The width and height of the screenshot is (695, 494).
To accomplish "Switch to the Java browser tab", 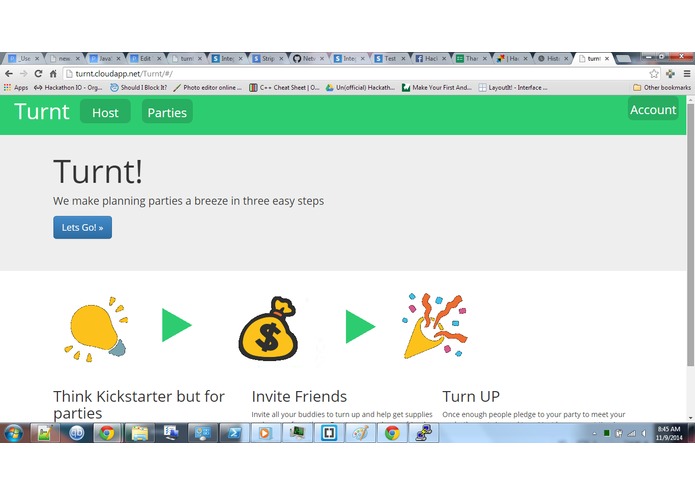I will (103, 58).
